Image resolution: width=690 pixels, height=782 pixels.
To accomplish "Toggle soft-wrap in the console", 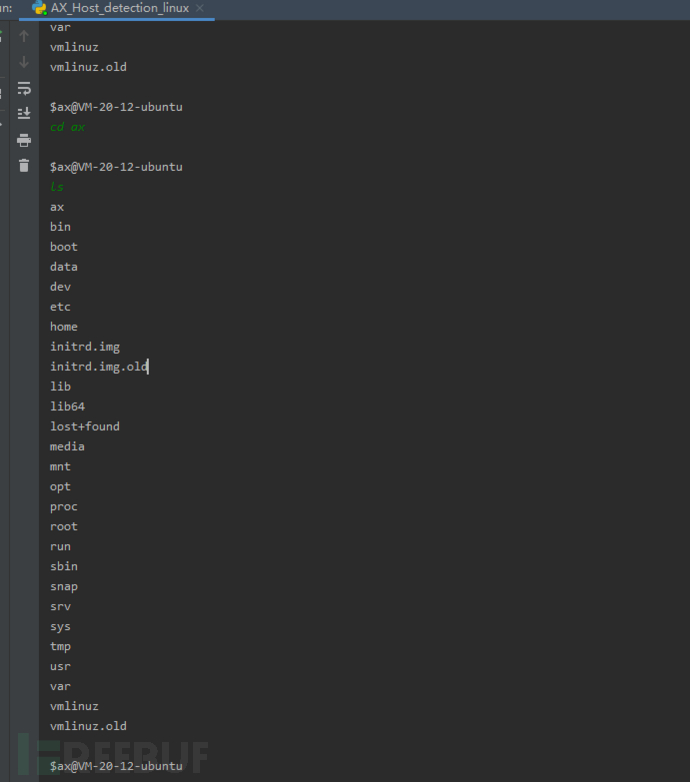I will pos(24,88).
